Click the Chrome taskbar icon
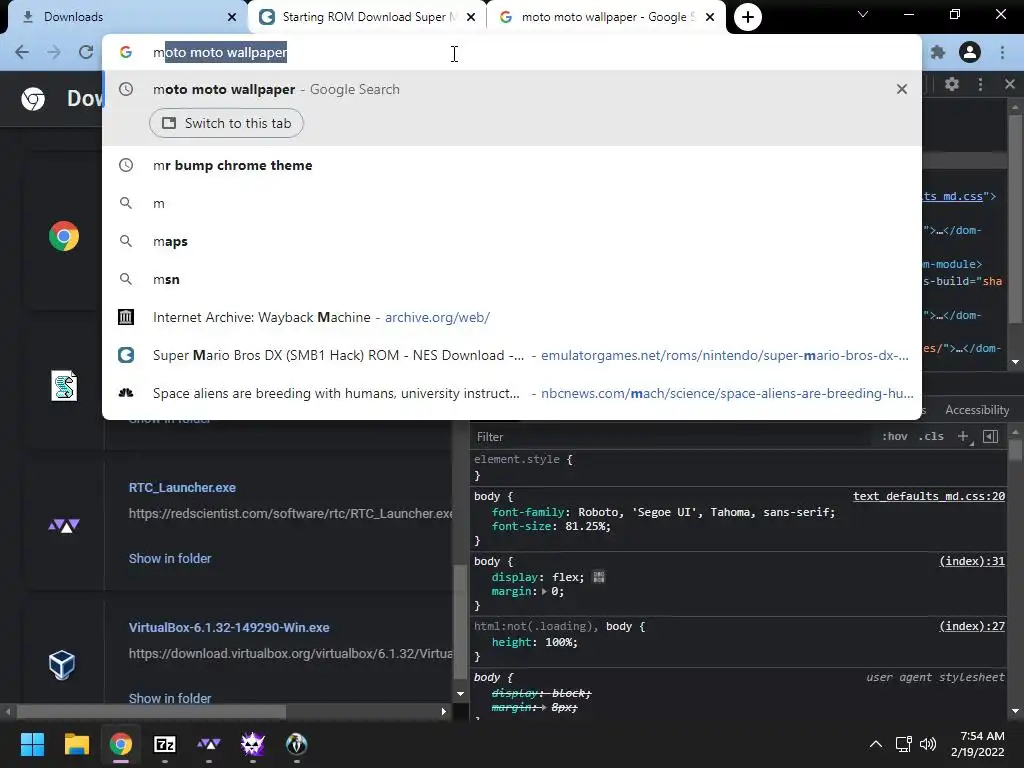 coord(121,744)
